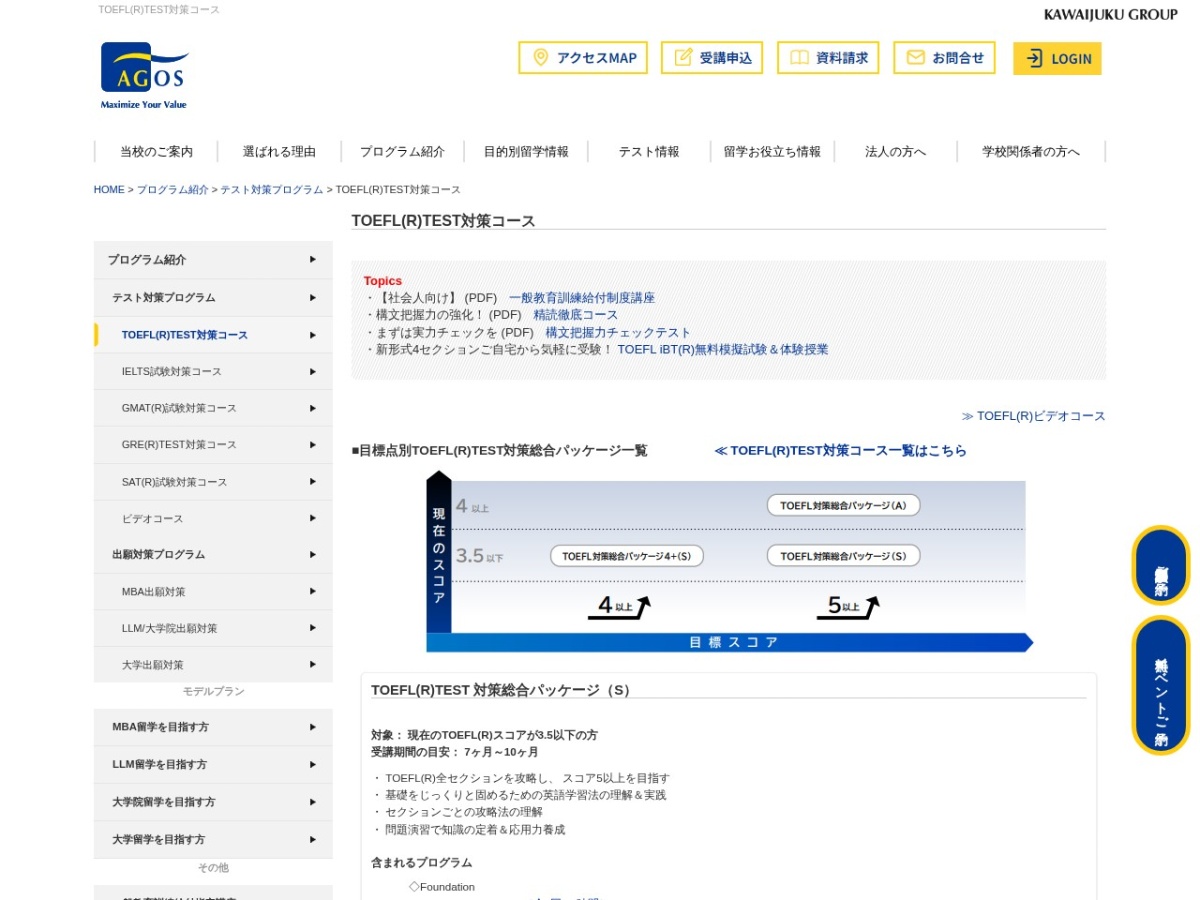Click the yellow LOGIN arrow button
Screen dimensions: 1200x900
point(1057,58)
